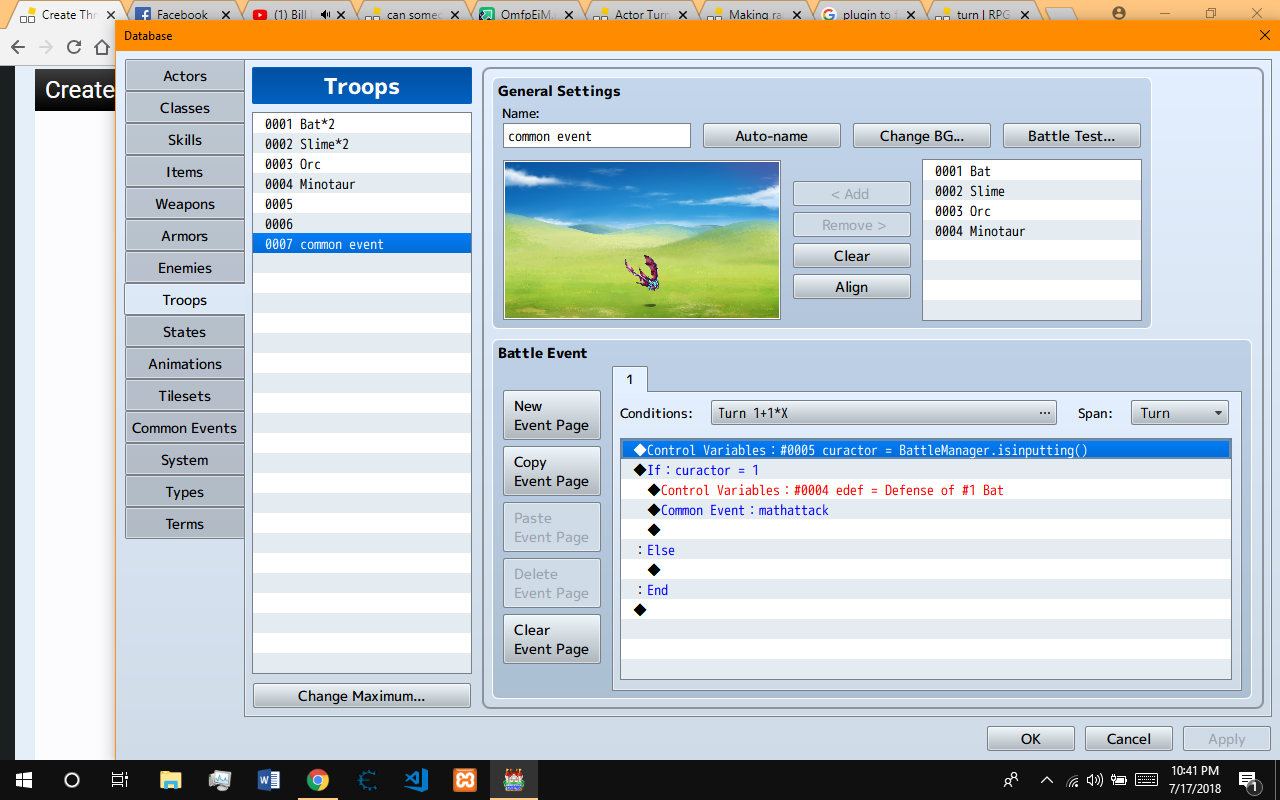This screenshot has width=1280, height=800.
Task: Click the New Event Page button
Action: pyautogui.click(x=551, y=415)
